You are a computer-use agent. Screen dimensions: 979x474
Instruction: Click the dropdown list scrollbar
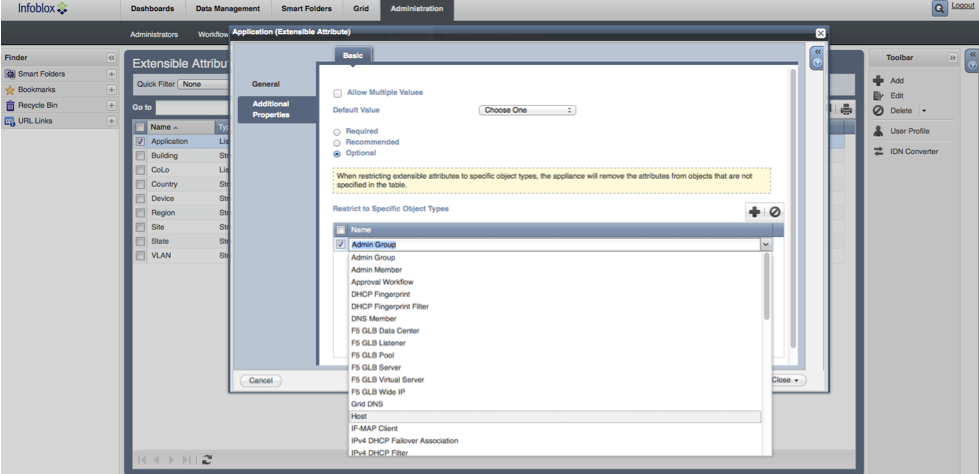[x=767, y=287]
